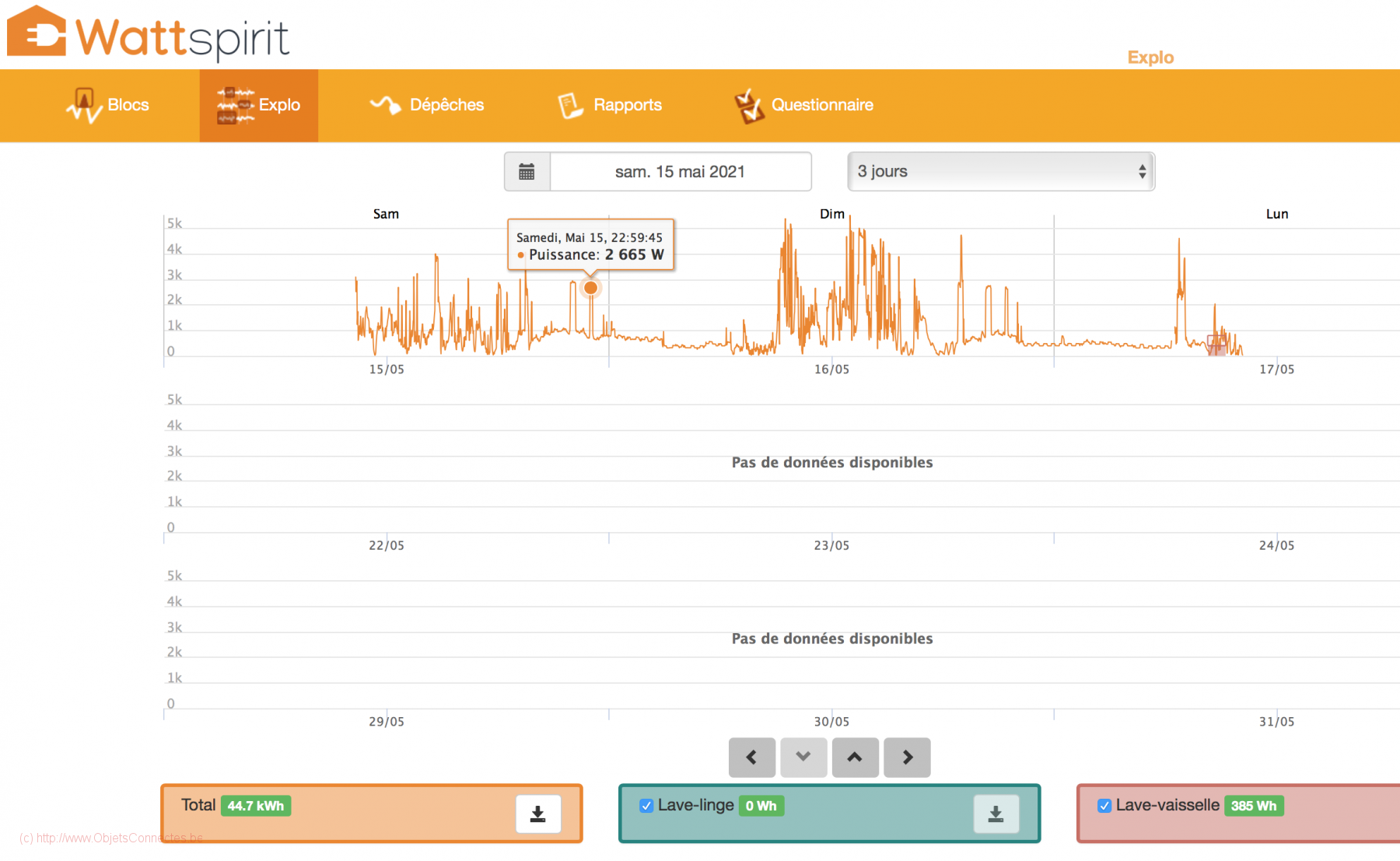Toggle the Lave-vaisselle checkbox
1400x861 pixels.
click(1104, 806)
